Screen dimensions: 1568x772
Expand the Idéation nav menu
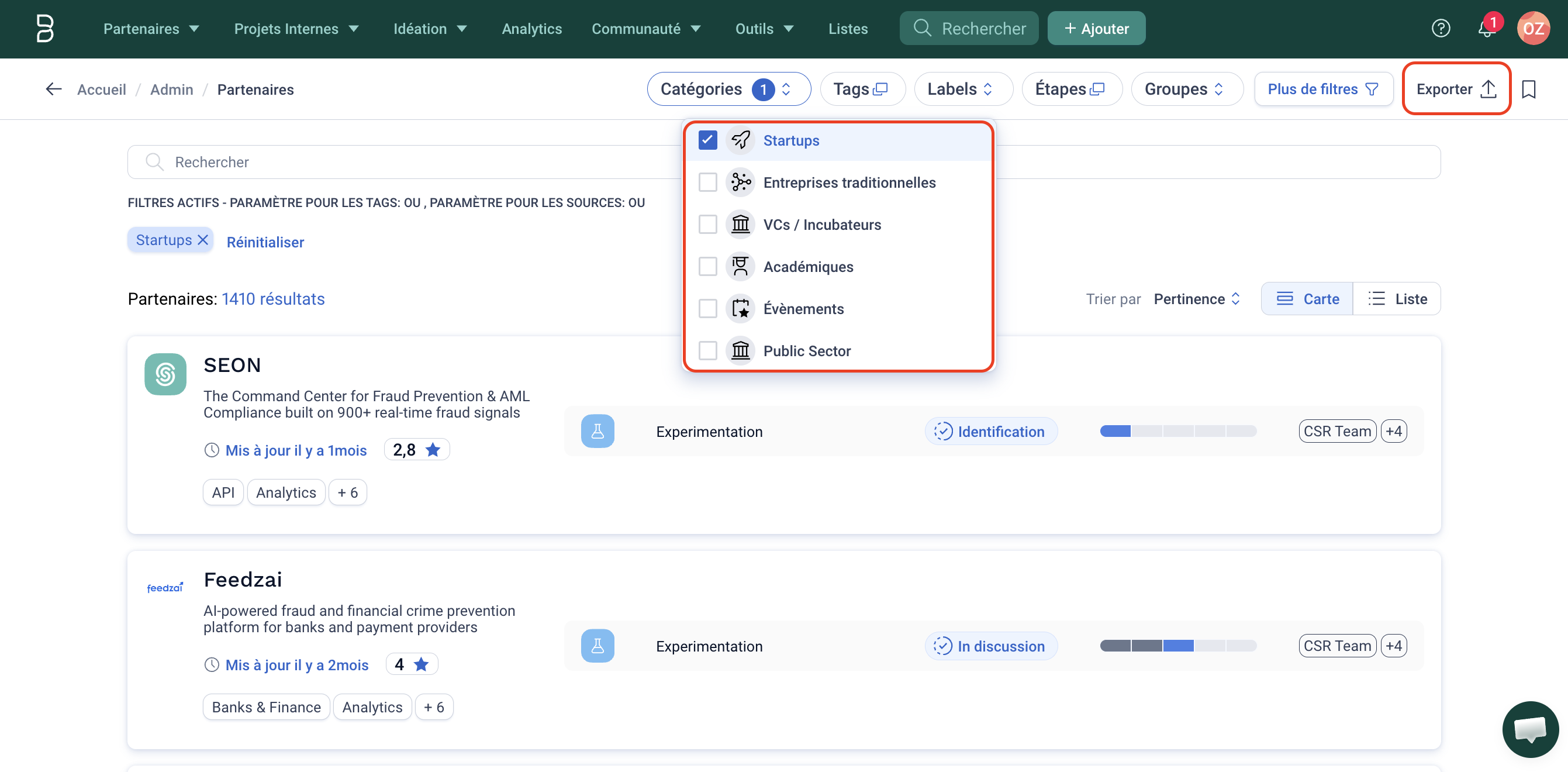point(430,29)
